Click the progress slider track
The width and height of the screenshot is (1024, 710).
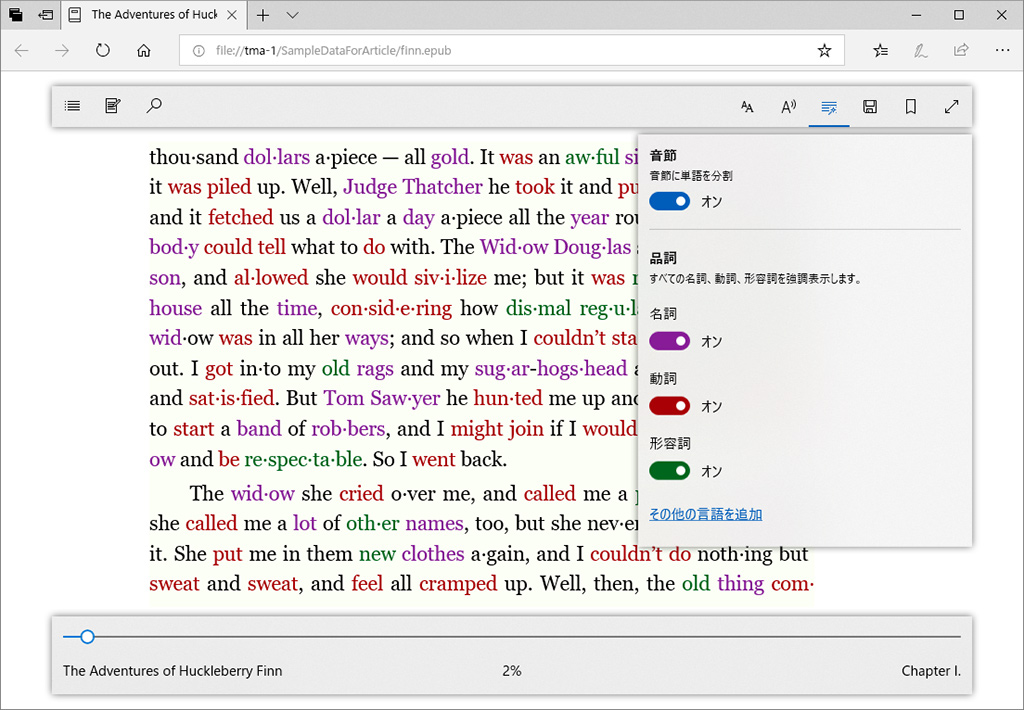(512, 636)
